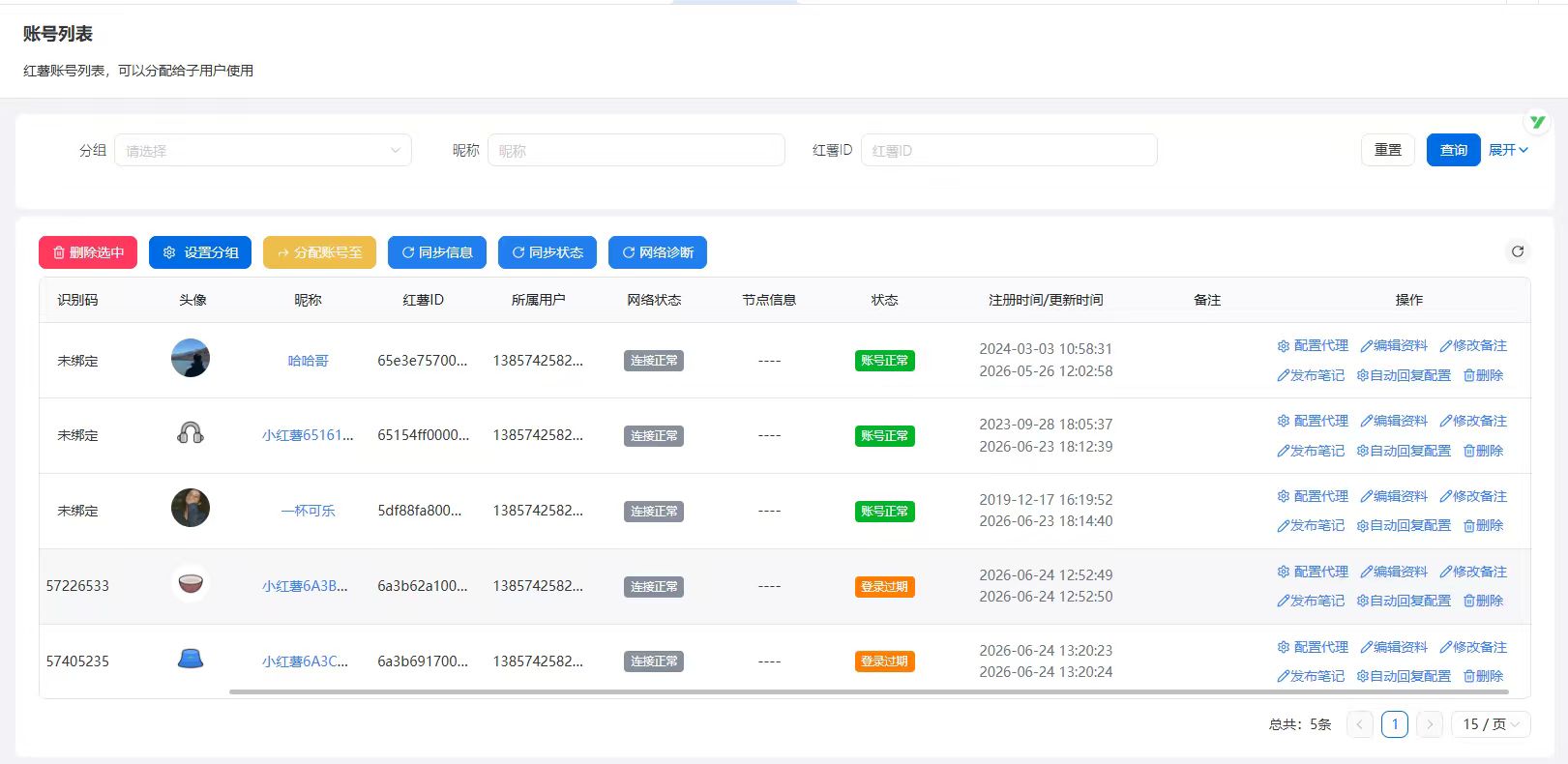Click 网络状态 column header
The width and height of the screenshot is (1568, 764).
pos(654,300)
